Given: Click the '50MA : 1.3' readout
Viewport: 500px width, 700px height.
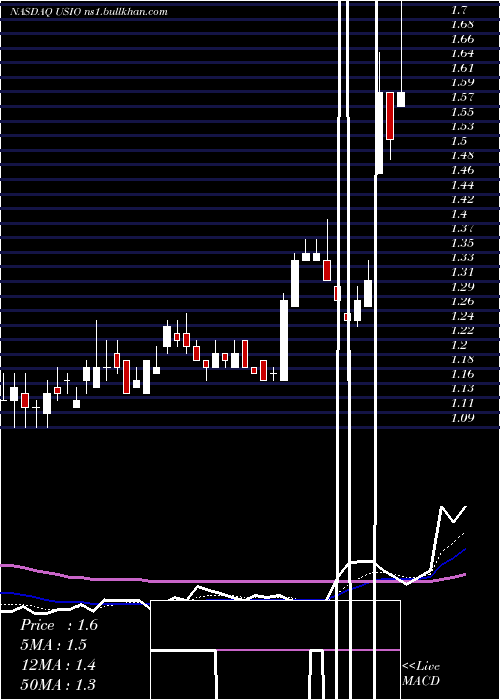Looking at the screenshot, I should pos(58,685).
